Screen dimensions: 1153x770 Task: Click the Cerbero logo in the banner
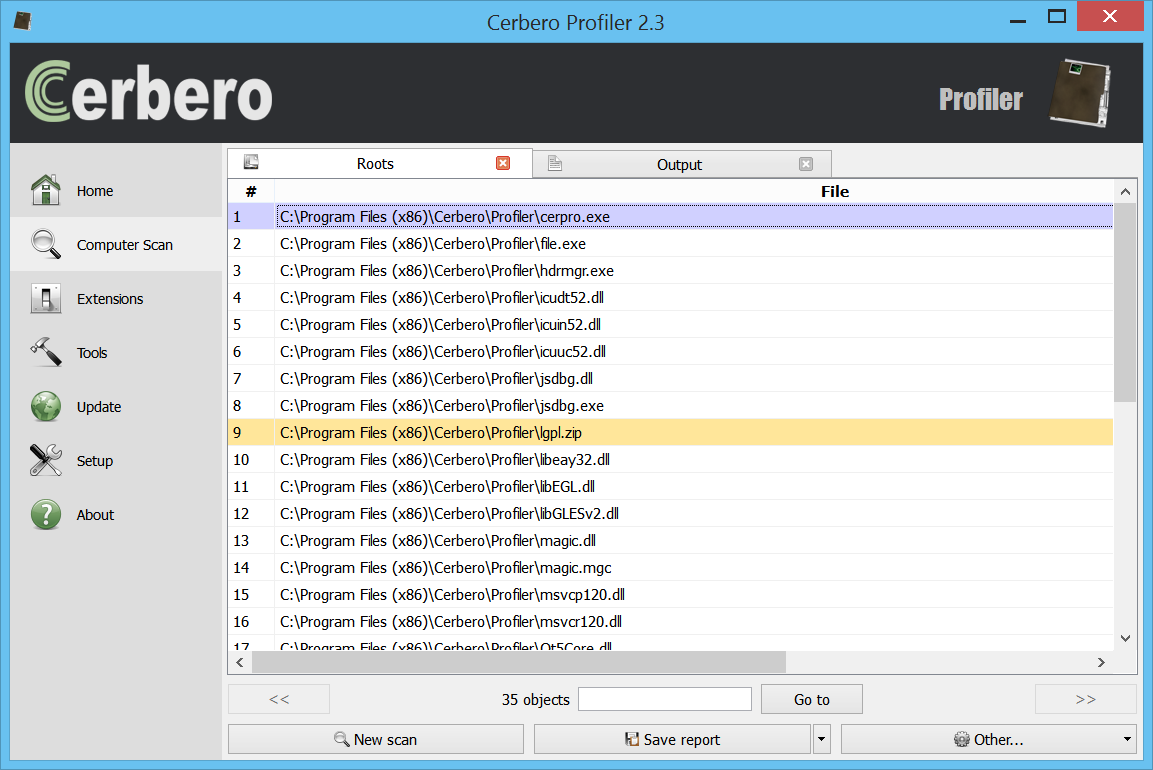(x=149, y=92)
